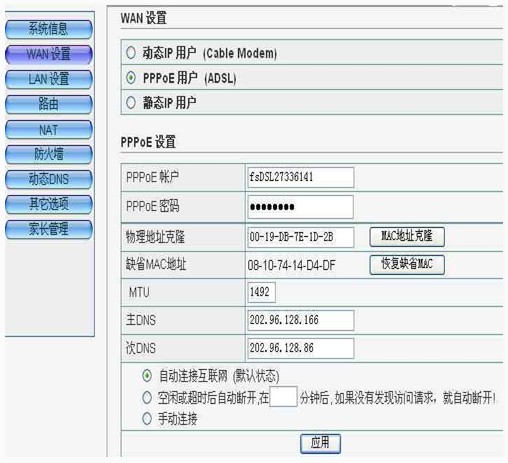The width and height of the screenshot is (508, 463).
Task: Choose 空闲或超时后自动断开 radio button
Action: click(x=147, y=398)
